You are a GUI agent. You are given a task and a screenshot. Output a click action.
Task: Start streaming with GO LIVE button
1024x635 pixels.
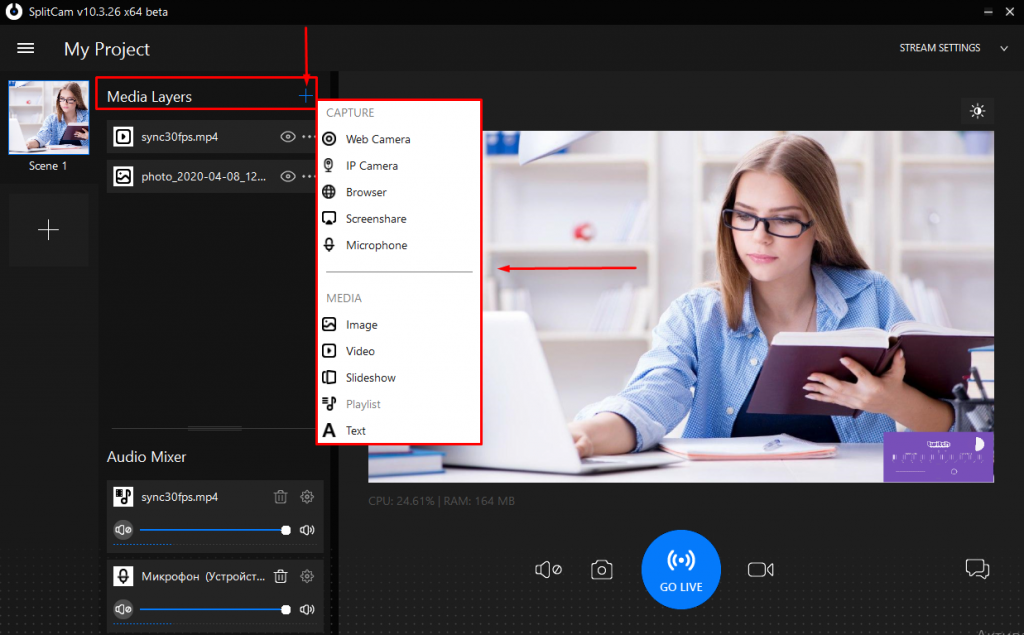tap(680, 569)
